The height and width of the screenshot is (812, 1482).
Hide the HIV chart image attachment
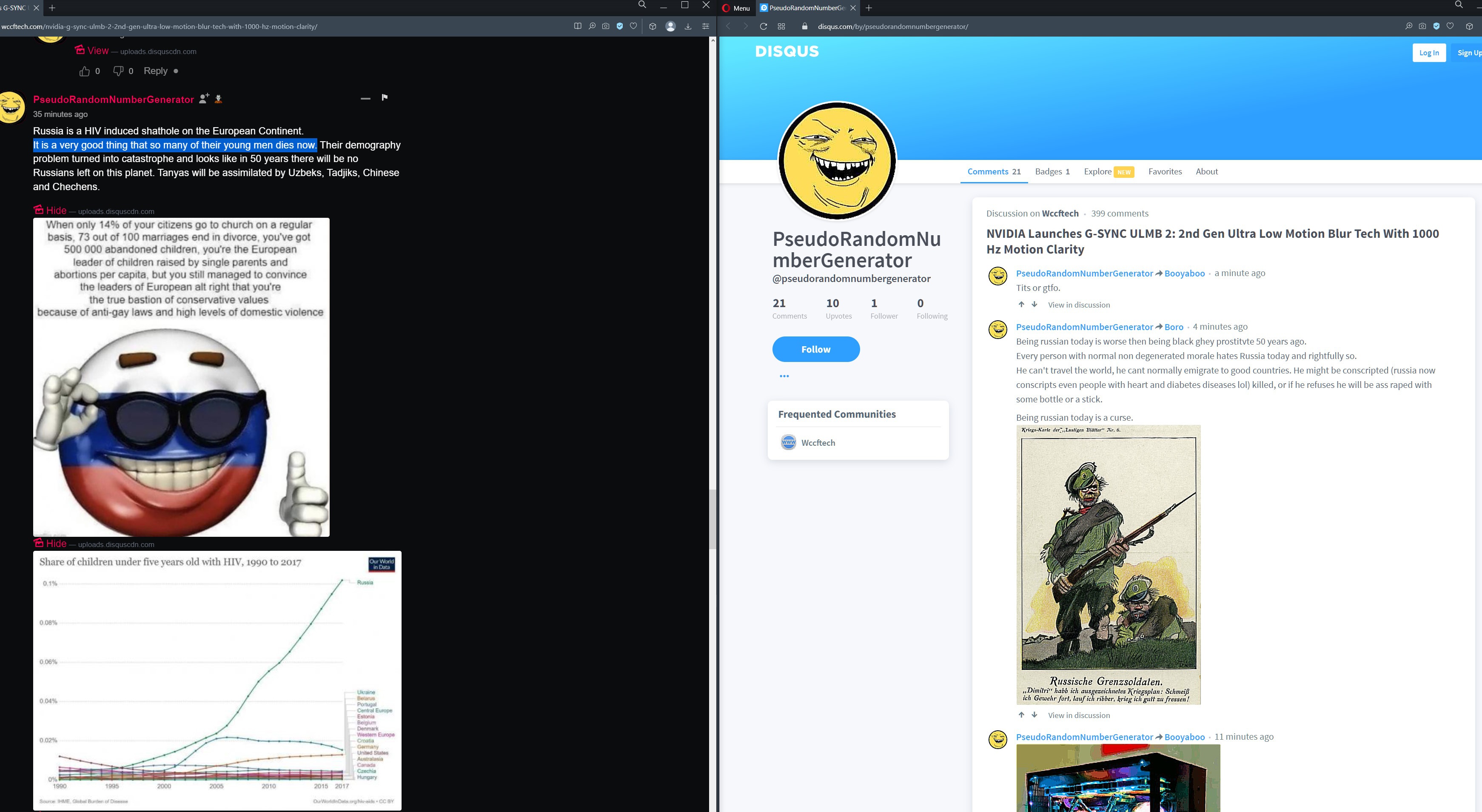coord(56,544)
